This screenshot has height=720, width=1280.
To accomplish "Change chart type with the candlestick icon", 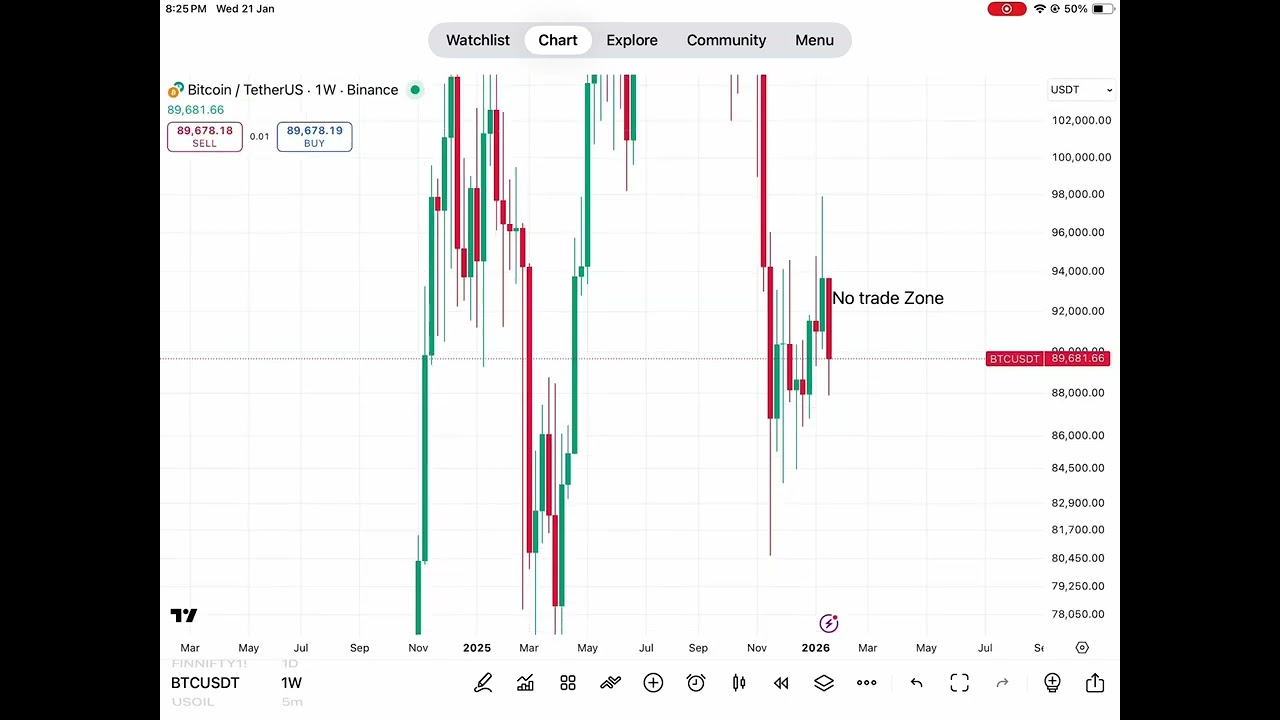I will click(739, 683).
